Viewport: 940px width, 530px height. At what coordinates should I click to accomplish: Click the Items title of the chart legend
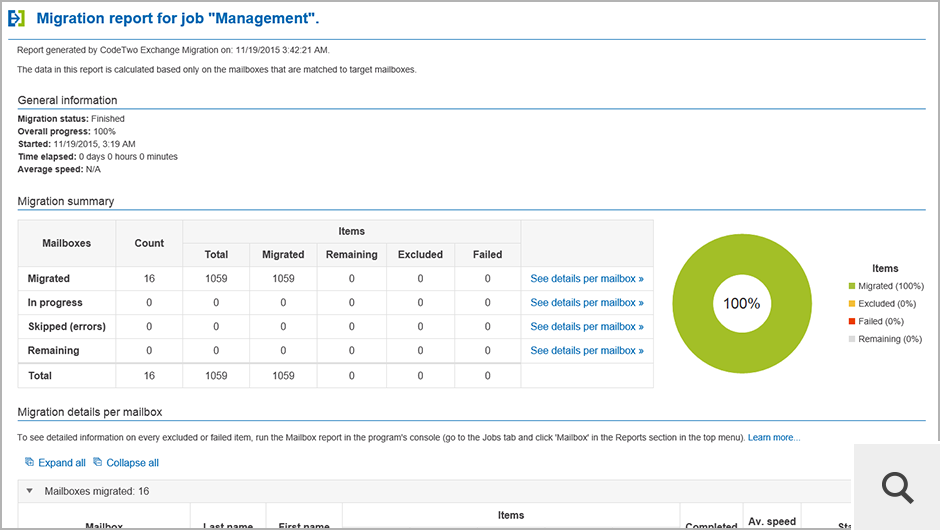tap(885, 269)
